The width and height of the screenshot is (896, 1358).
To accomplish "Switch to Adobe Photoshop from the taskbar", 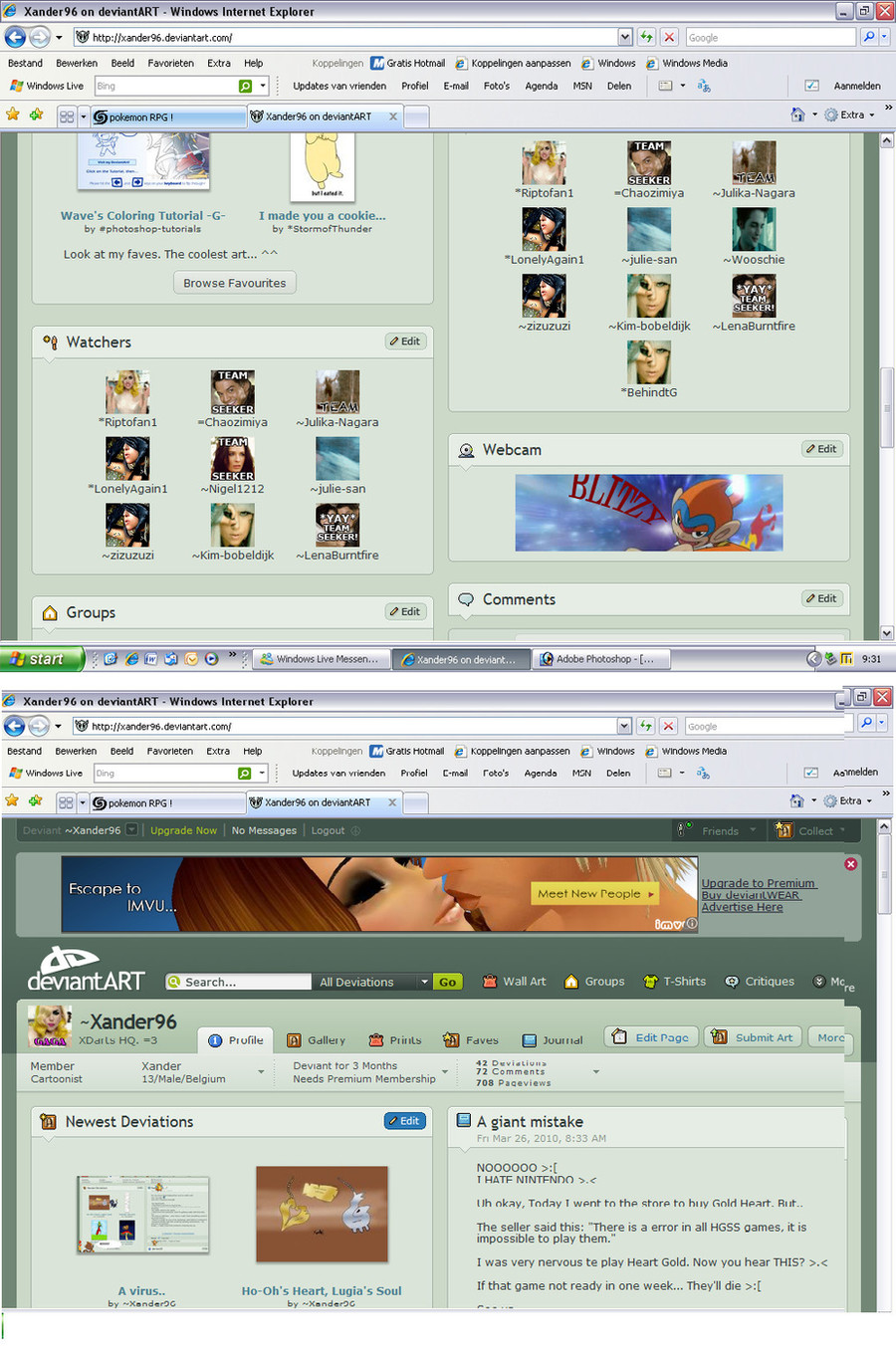I will 602,658.
